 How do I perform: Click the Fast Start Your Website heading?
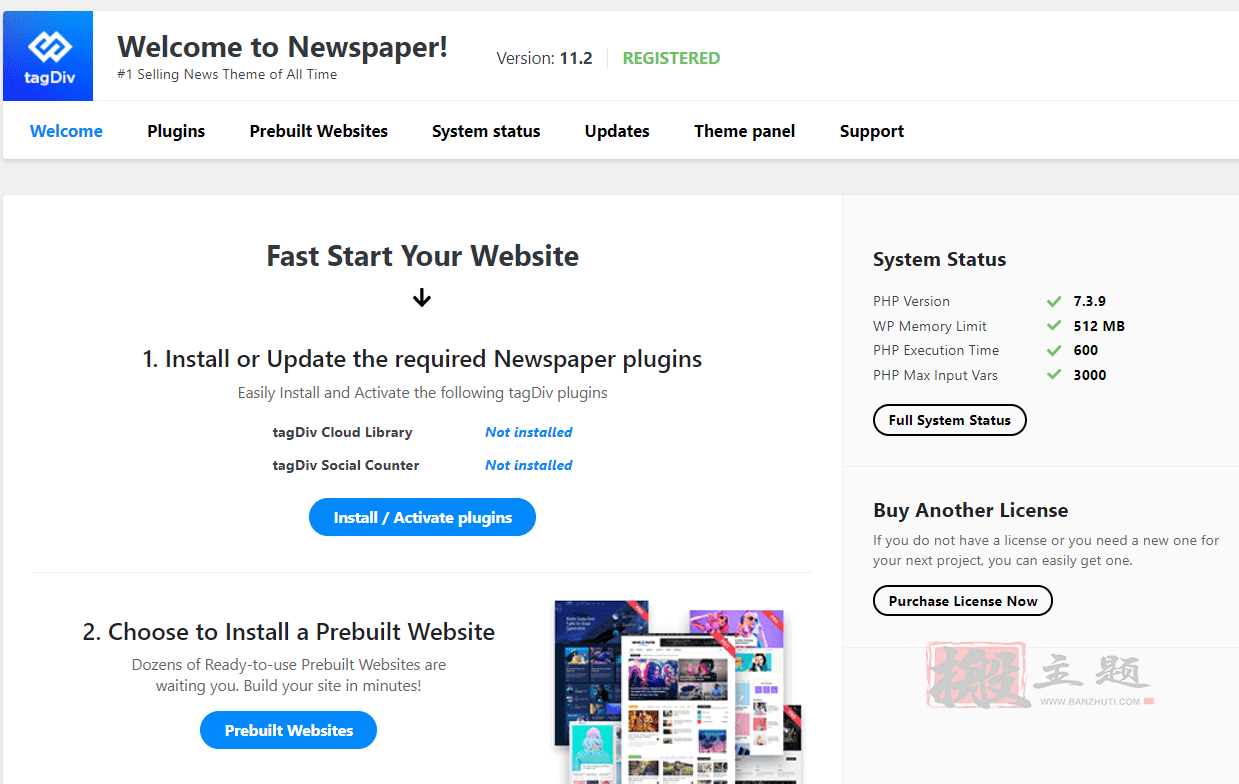pyautogui.click(x=422, y=256)
